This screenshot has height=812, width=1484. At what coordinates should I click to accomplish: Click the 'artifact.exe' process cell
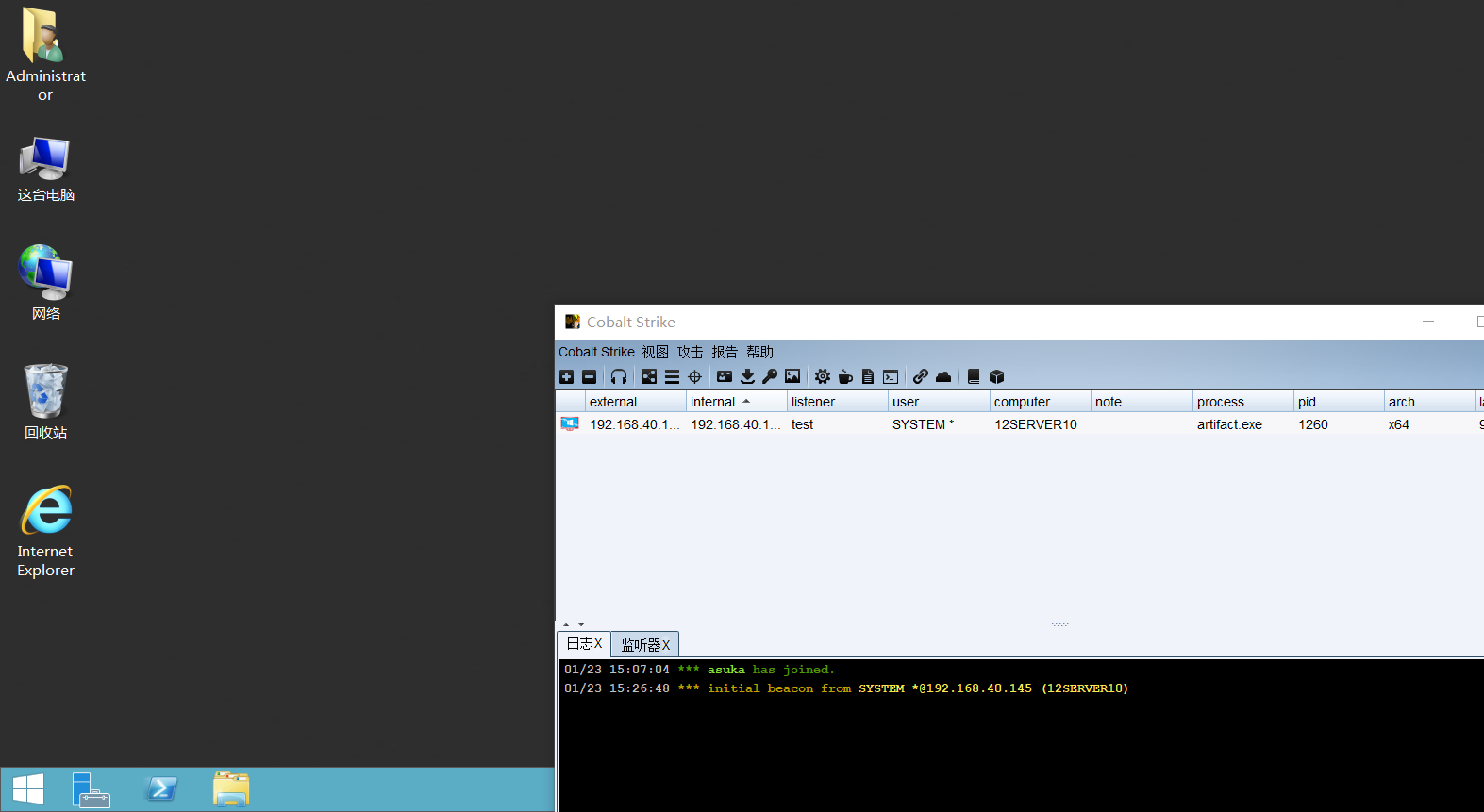coord(1242,424)
